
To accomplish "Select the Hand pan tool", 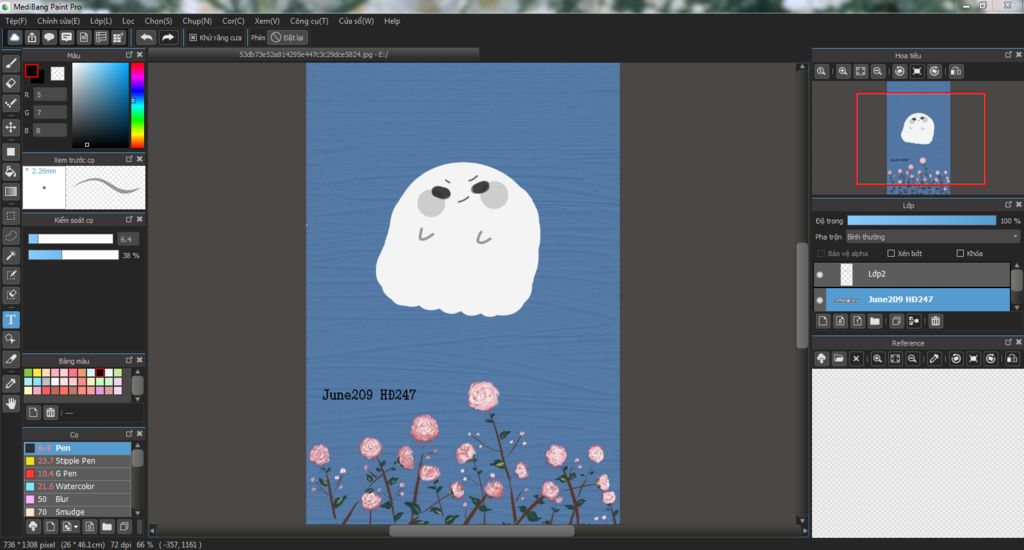I will coord(11,403).
